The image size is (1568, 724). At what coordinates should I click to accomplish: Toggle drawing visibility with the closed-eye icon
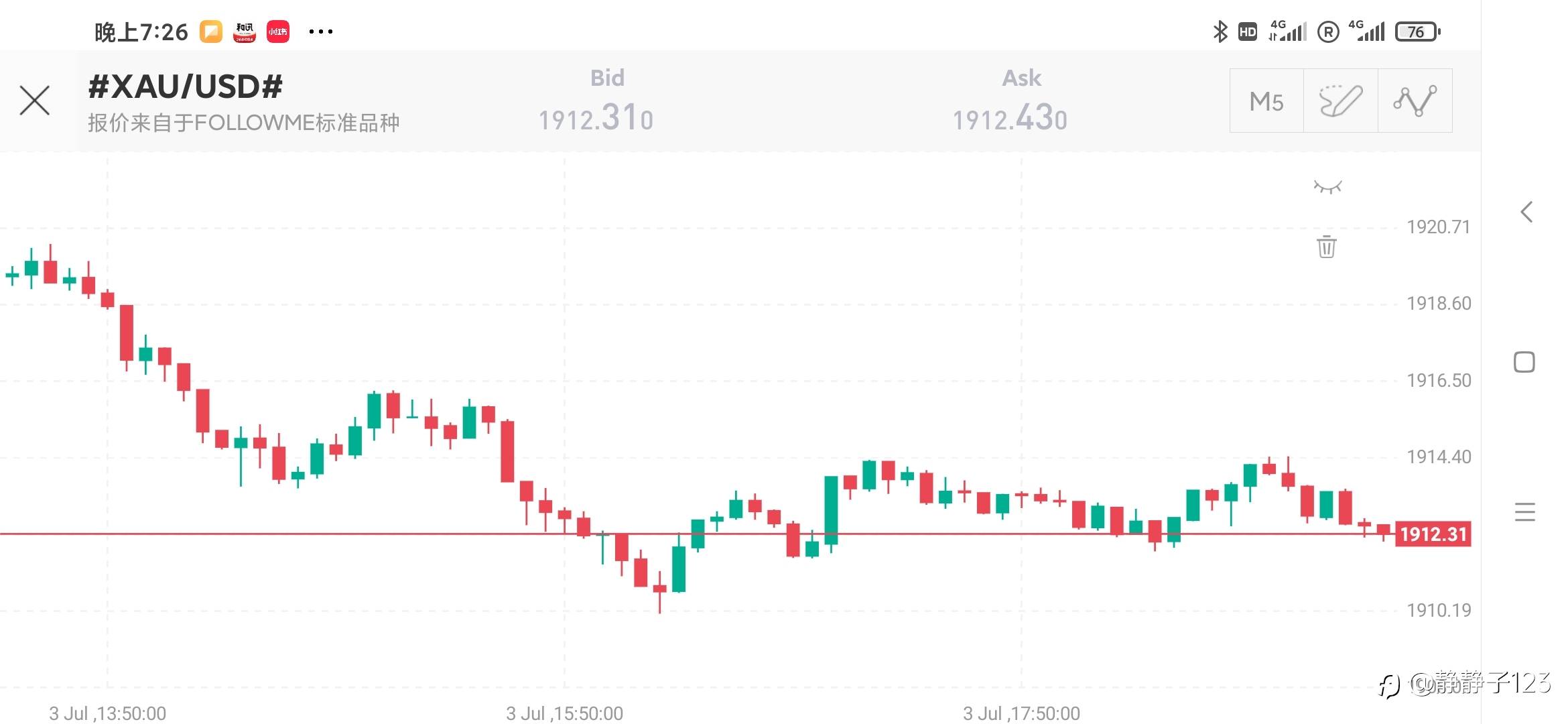[1327, 186]
